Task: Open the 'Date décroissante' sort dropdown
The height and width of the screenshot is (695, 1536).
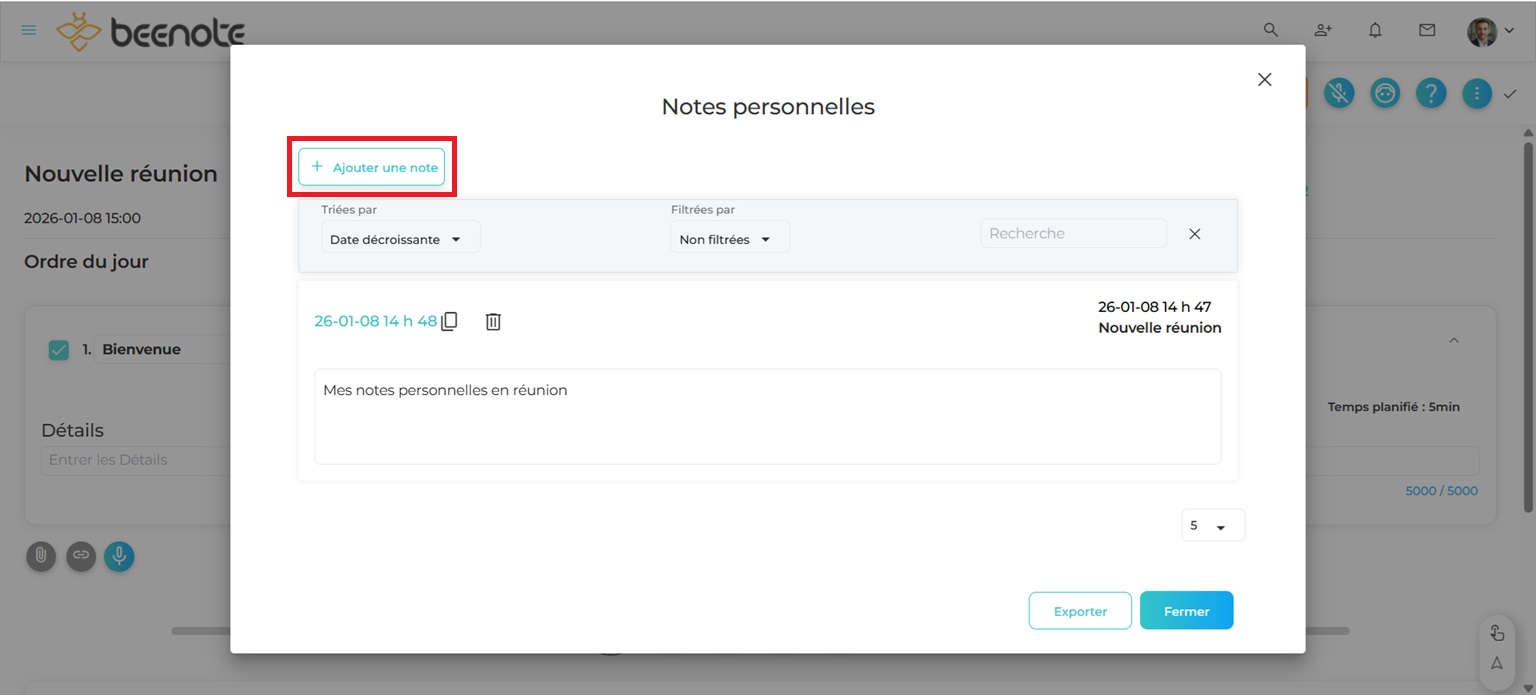Action: (400, 239)
